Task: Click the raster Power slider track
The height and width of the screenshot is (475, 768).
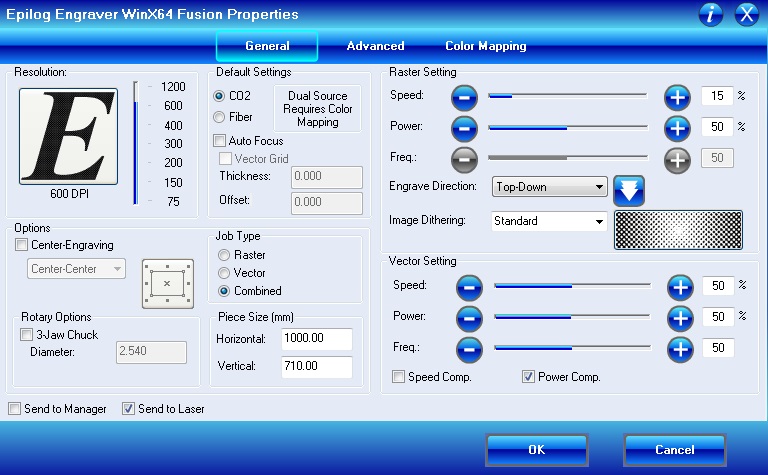Action: [x=568, y=128]
